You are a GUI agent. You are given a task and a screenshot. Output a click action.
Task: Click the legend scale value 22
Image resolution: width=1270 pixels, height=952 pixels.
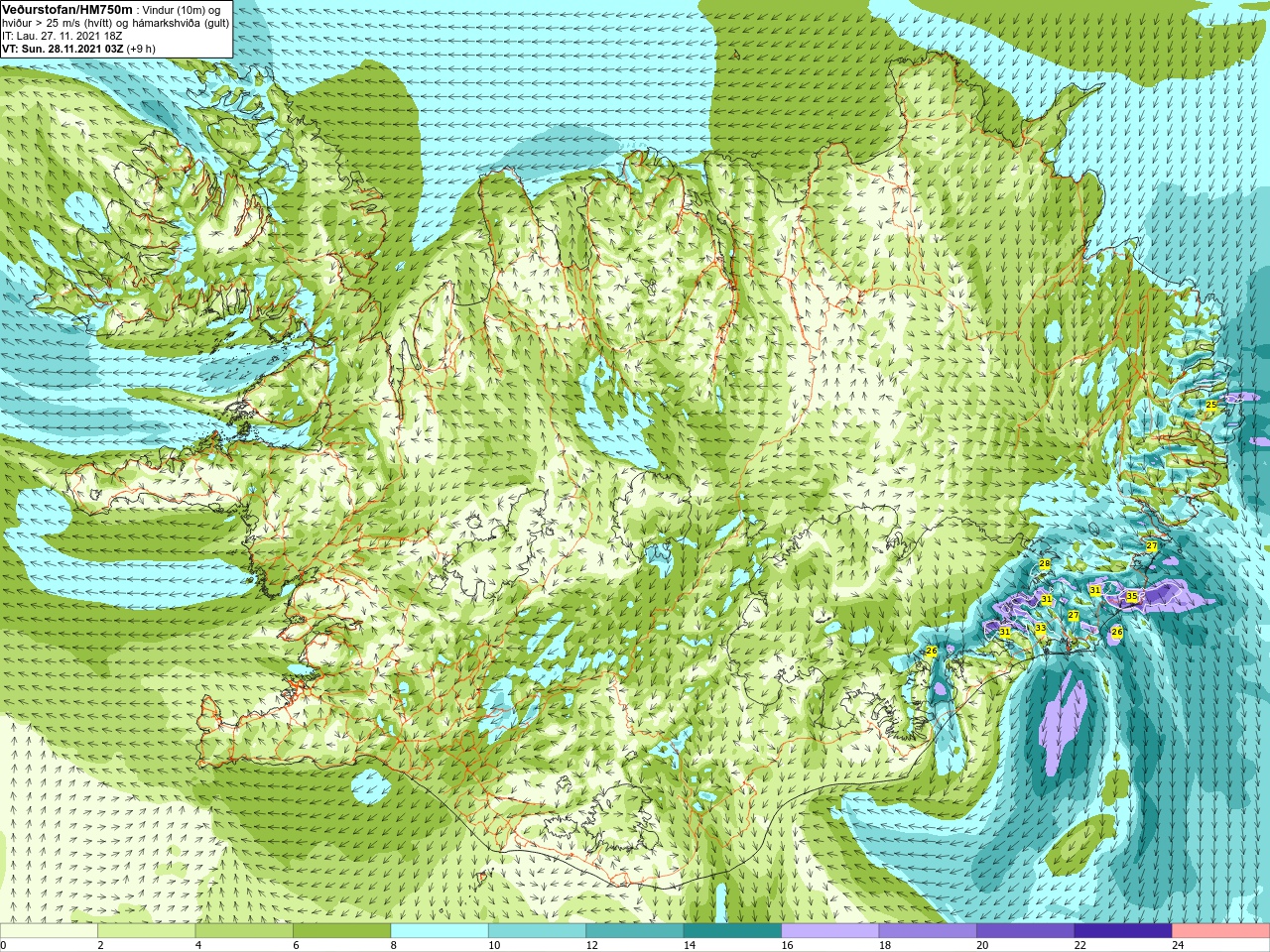click(1080, 945)
